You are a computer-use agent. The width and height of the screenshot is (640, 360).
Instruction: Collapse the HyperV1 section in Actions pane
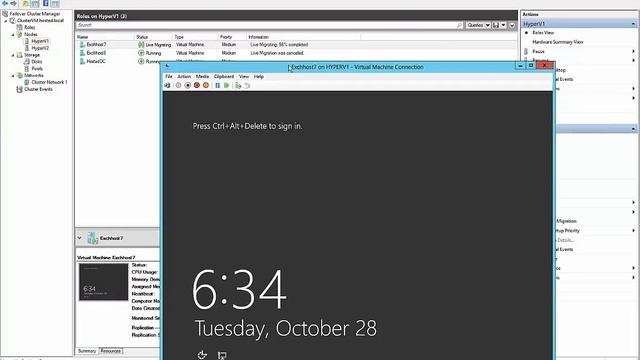(x=633, y=24)
